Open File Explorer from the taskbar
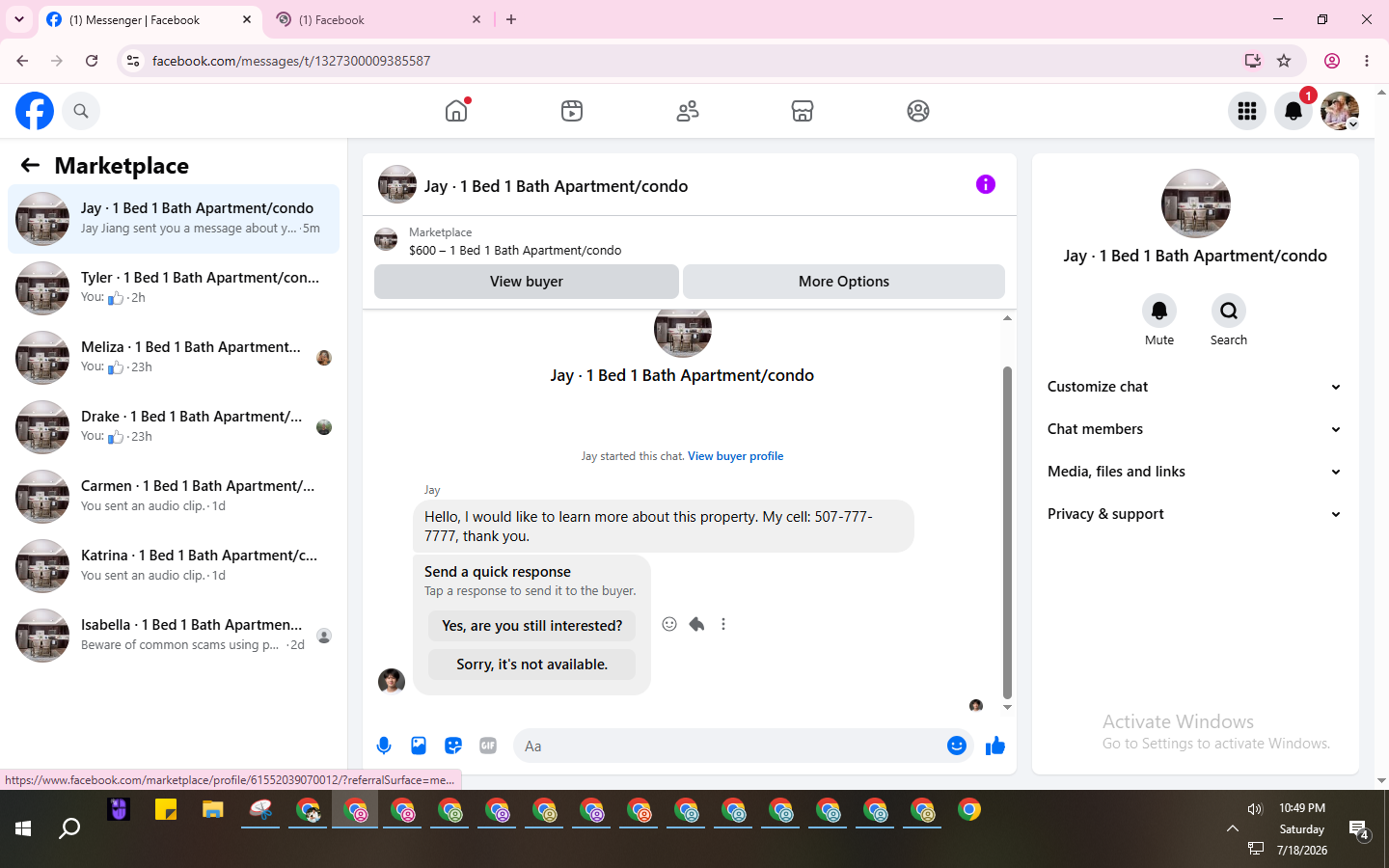 pyautogui.click(x=213, y=810)
